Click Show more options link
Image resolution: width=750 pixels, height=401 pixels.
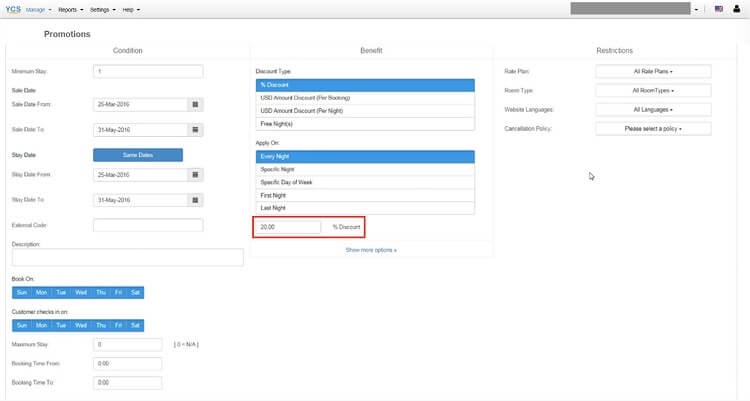pos(371,249)
